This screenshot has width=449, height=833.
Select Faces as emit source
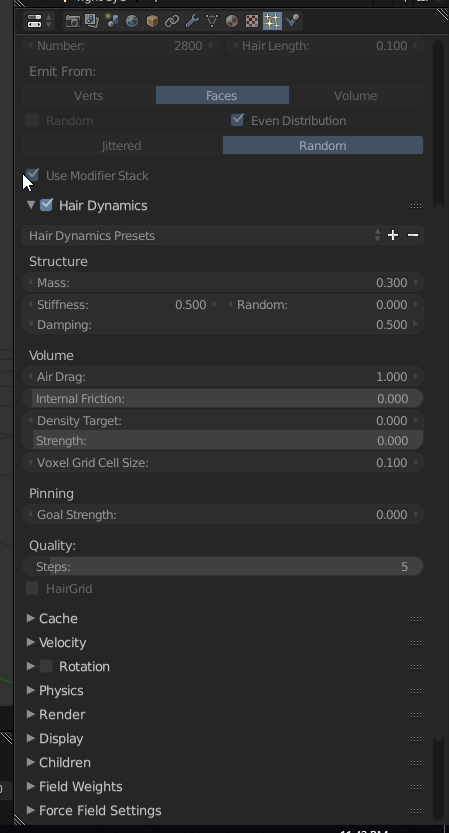point(222,96)
